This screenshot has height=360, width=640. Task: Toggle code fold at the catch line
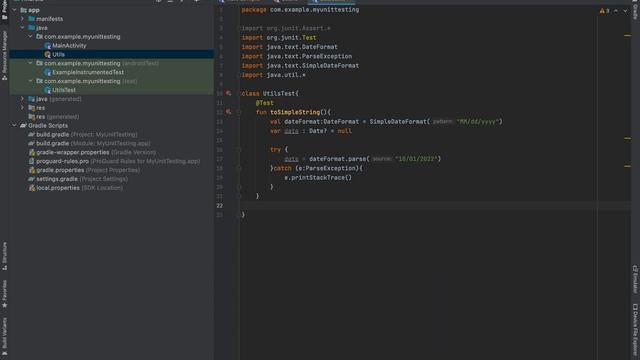240,168
